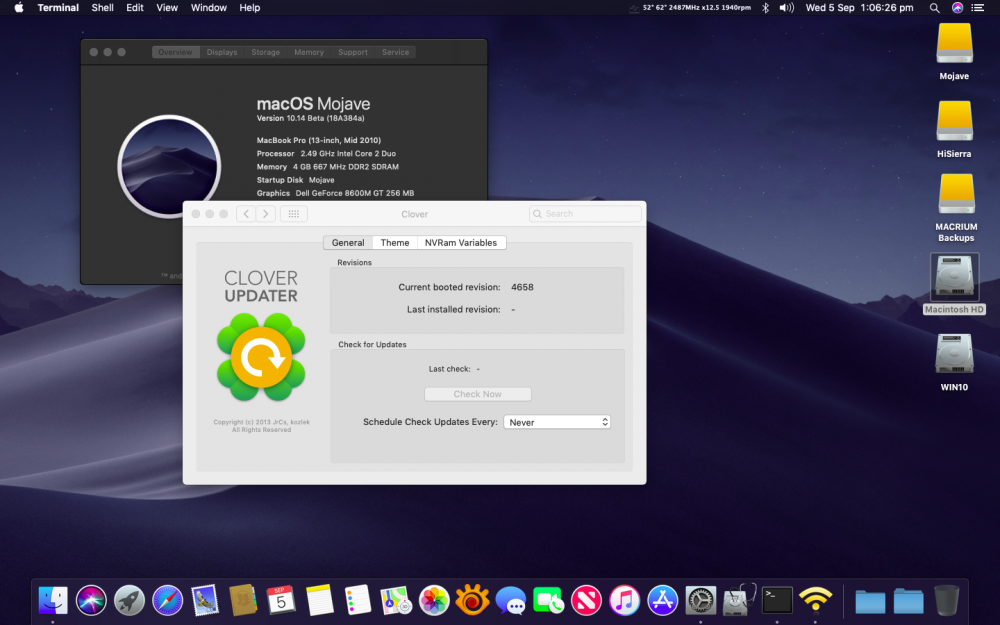Open Mail stamp icon in dock

click(205, 600)
